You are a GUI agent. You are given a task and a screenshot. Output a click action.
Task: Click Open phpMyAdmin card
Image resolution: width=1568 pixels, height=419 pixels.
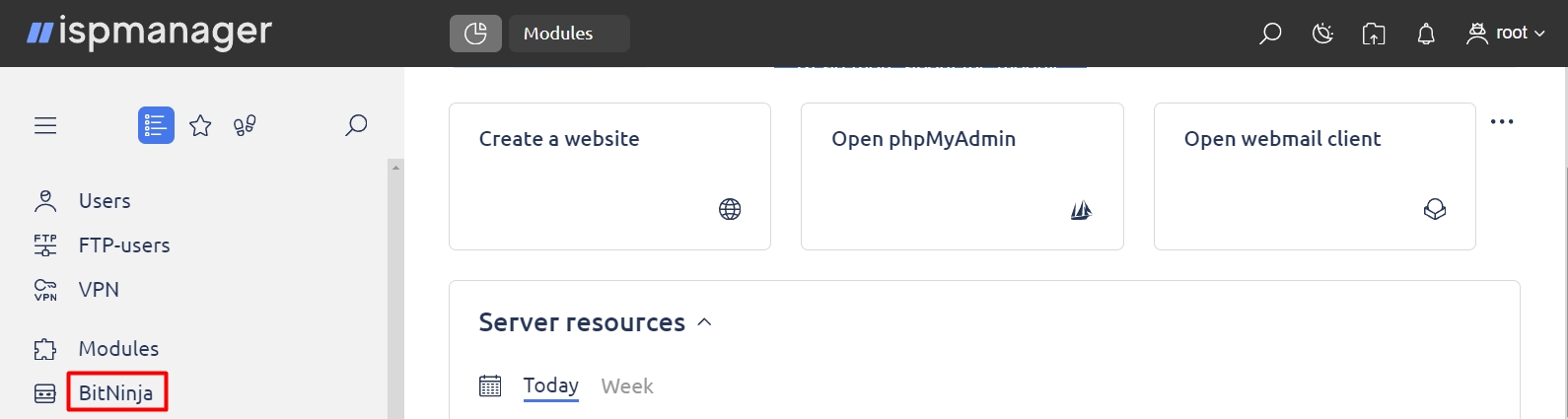tap(962, 176)
